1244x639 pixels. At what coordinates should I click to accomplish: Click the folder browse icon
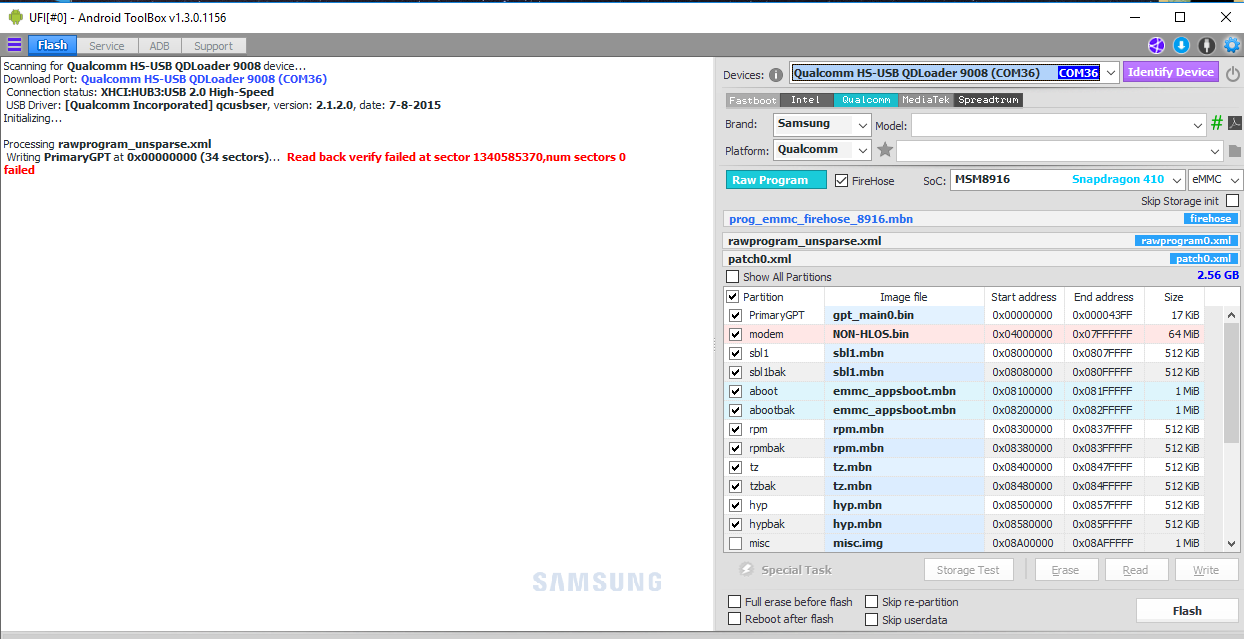tap(1234, 151)
